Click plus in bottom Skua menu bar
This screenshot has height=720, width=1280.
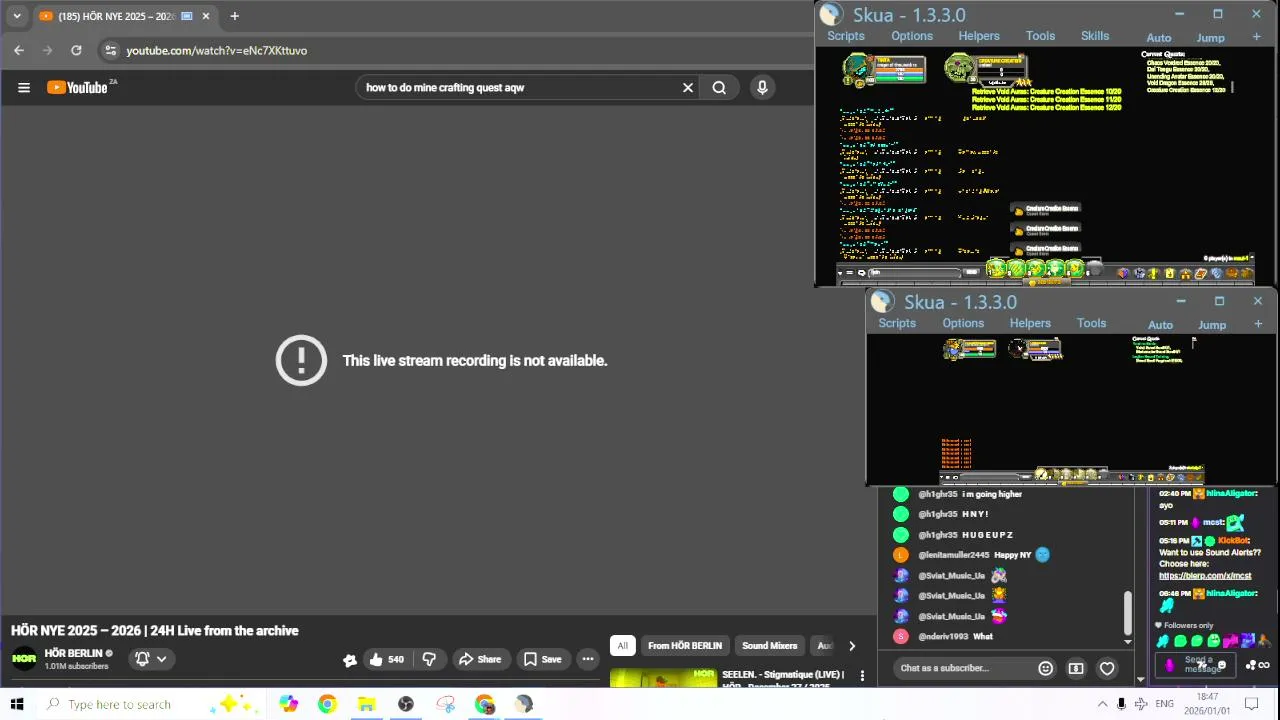[1258, 324]
